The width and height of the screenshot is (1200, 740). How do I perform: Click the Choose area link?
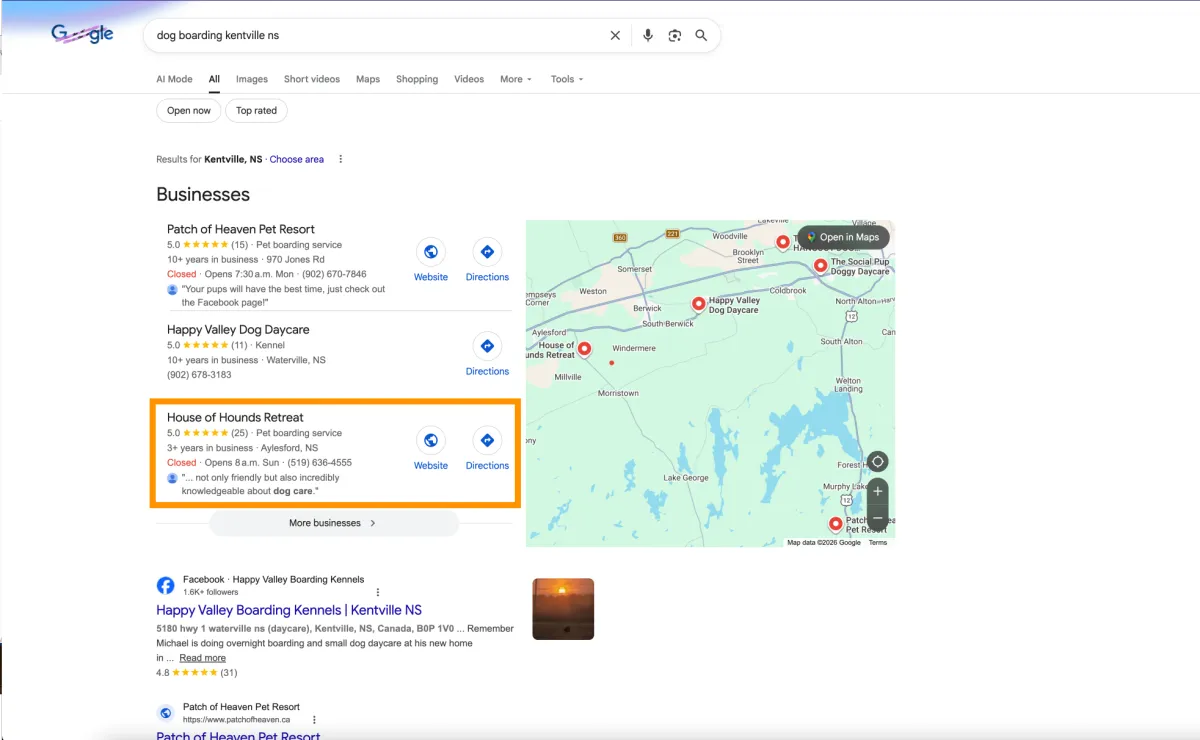297,159
